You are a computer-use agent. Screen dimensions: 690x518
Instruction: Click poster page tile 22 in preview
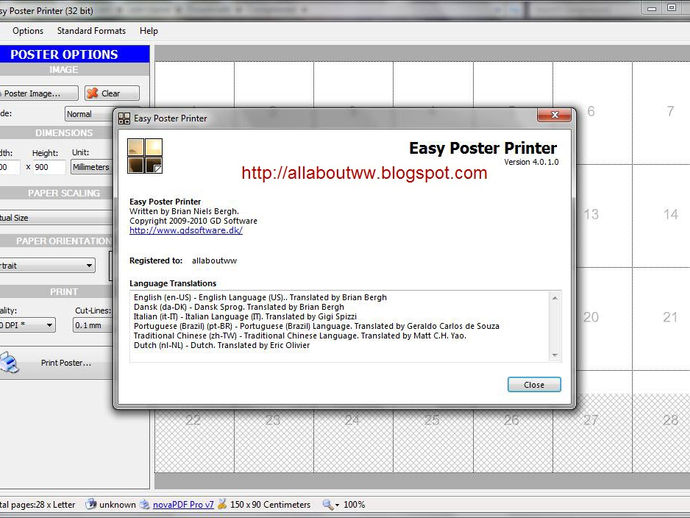pyautogui.click(x=194, y=440)
